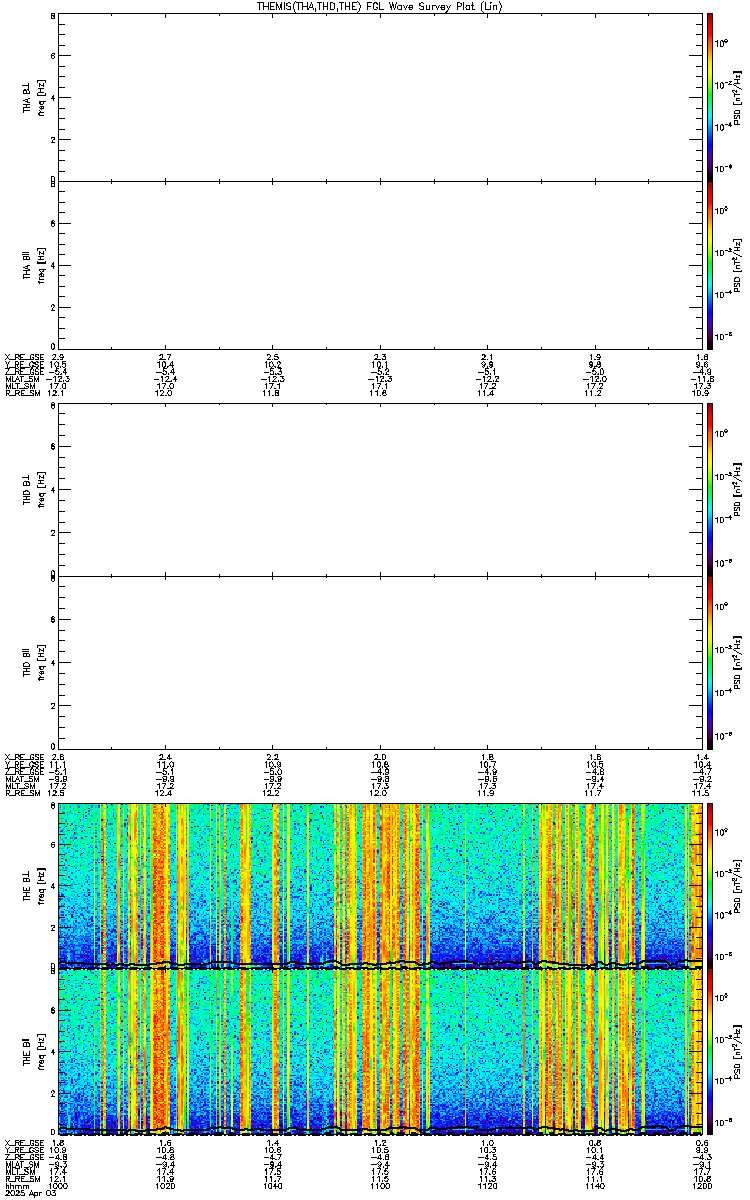
Task: Click the black line trace in THE B∥ panel
Action: point(381,1130)
